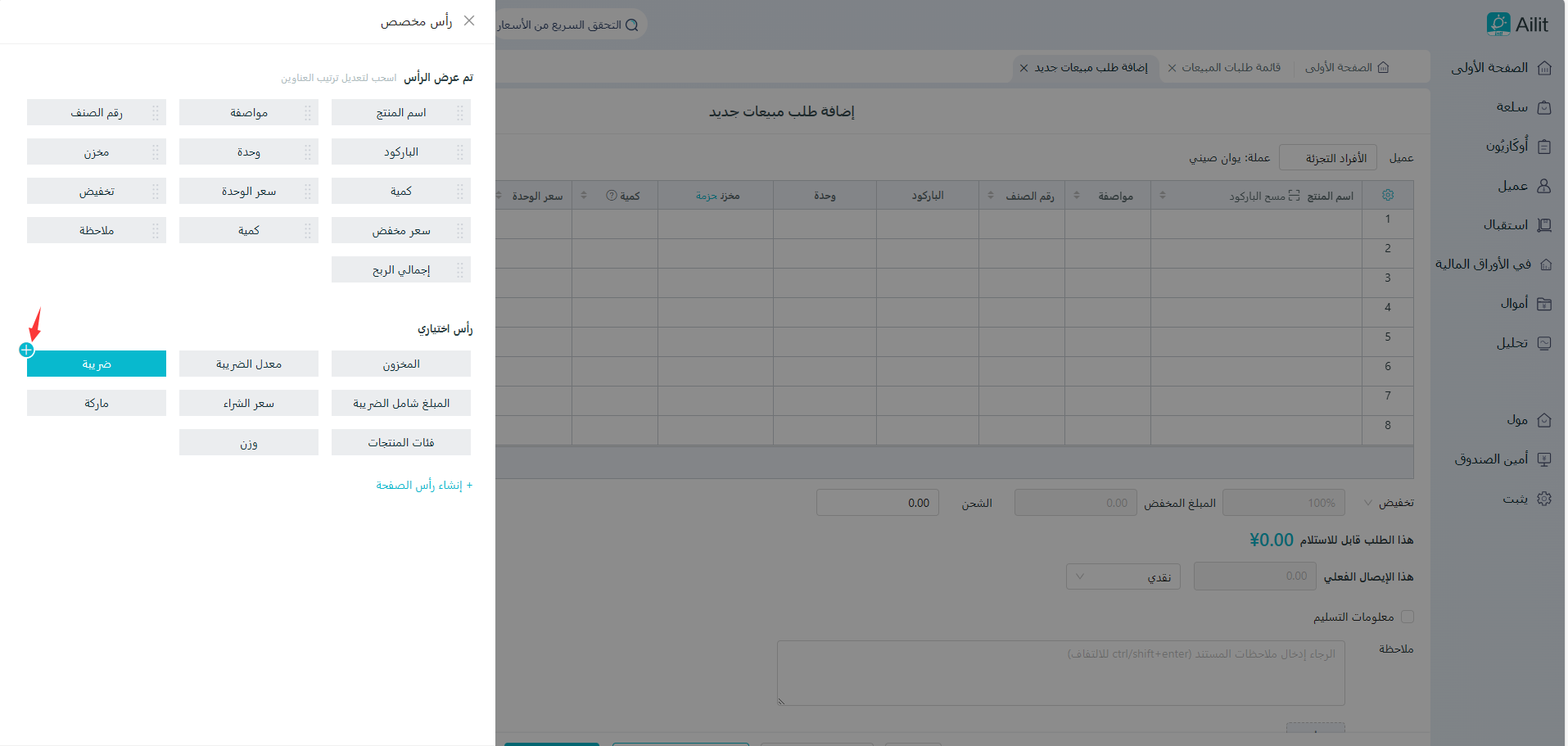Open ثبت settings gear in sidebar
Viewport: 1568px width, 746px height.
tap(1544, 499)
